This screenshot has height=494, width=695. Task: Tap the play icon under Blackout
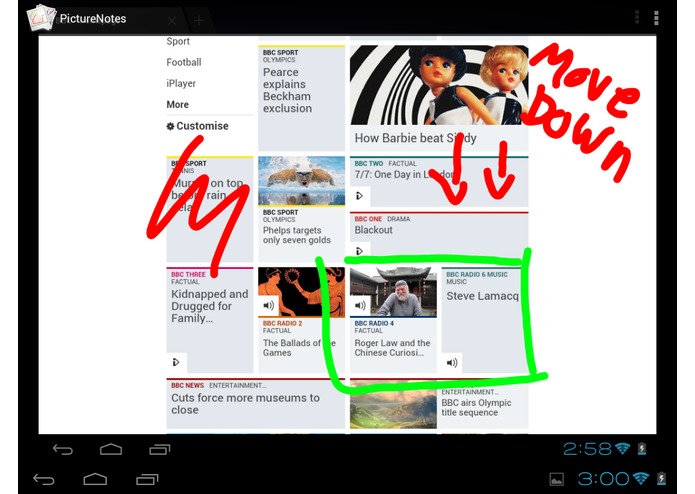point(359,251)
